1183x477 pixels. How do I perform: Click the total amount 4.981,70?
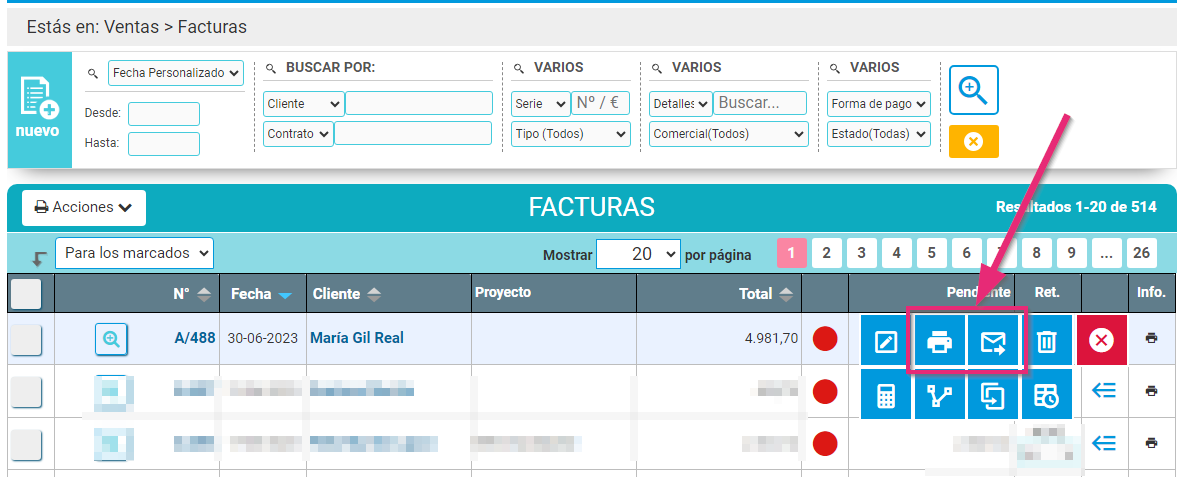click(x=771, y=339)
